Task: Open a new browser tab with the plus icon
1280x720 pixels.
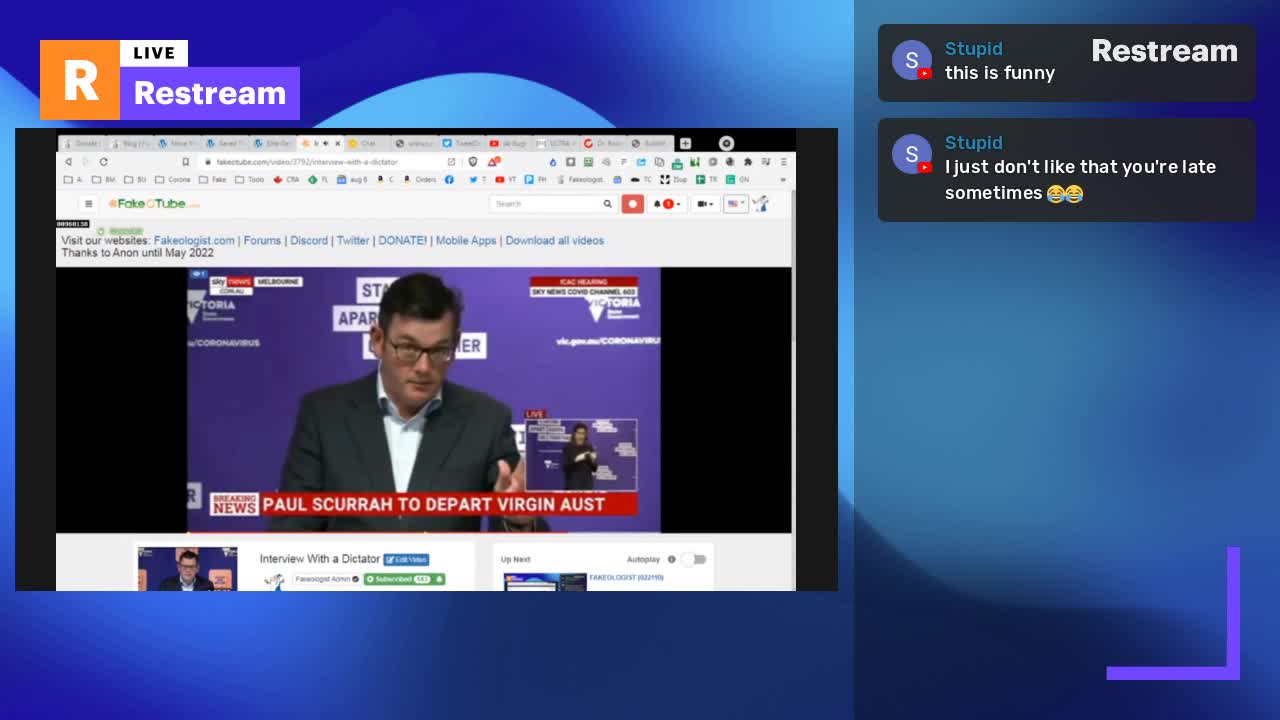Action: coord(685,144)
